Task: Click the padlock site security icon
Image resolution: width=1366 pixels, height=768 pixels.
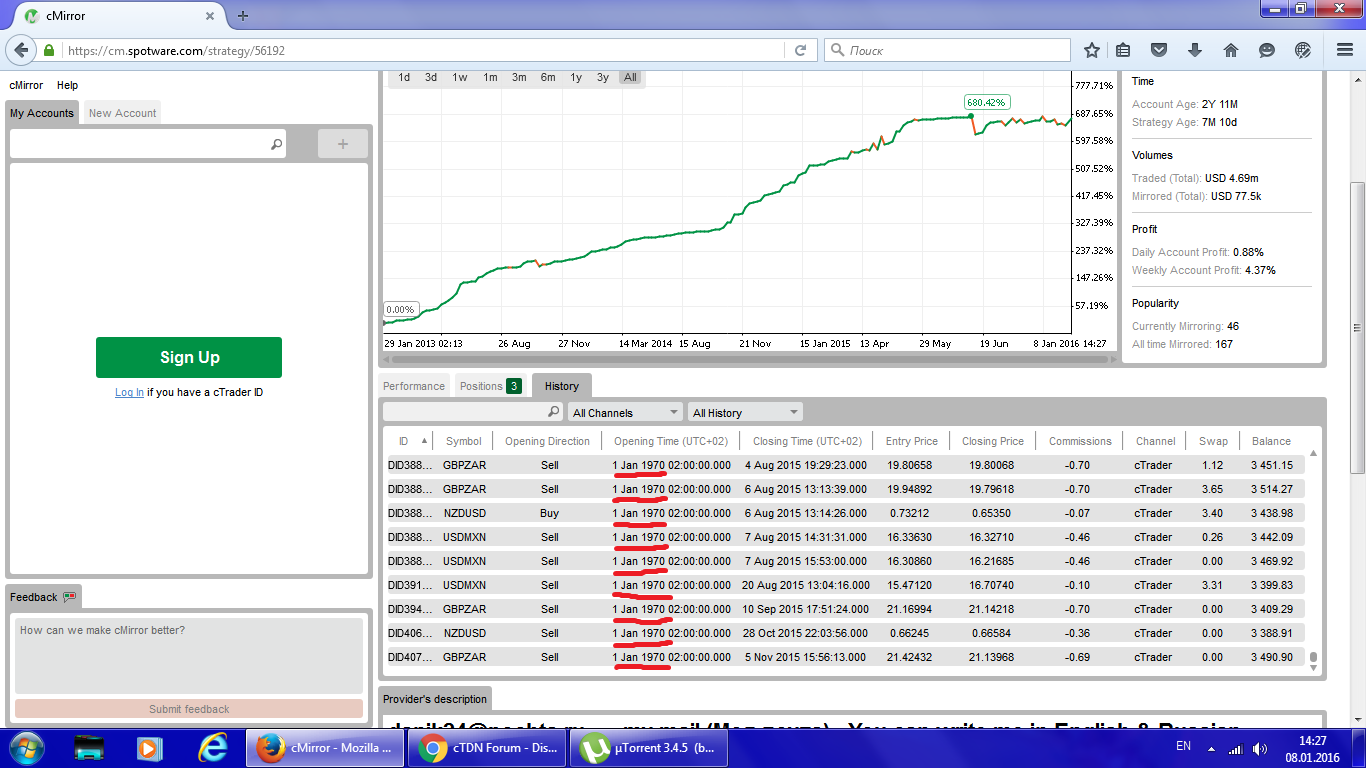Action: click(49, 50)
